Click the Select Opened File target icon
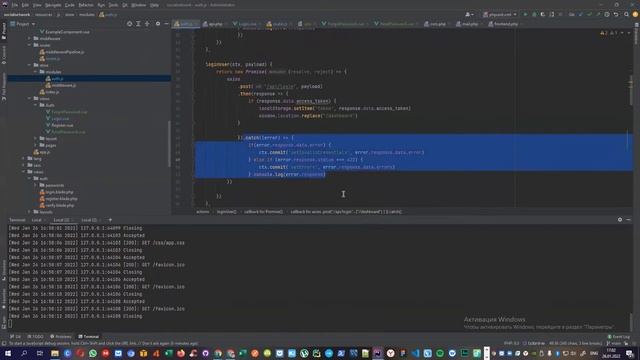Viewport: 640px width, 360px height. (x=129, y=24)
